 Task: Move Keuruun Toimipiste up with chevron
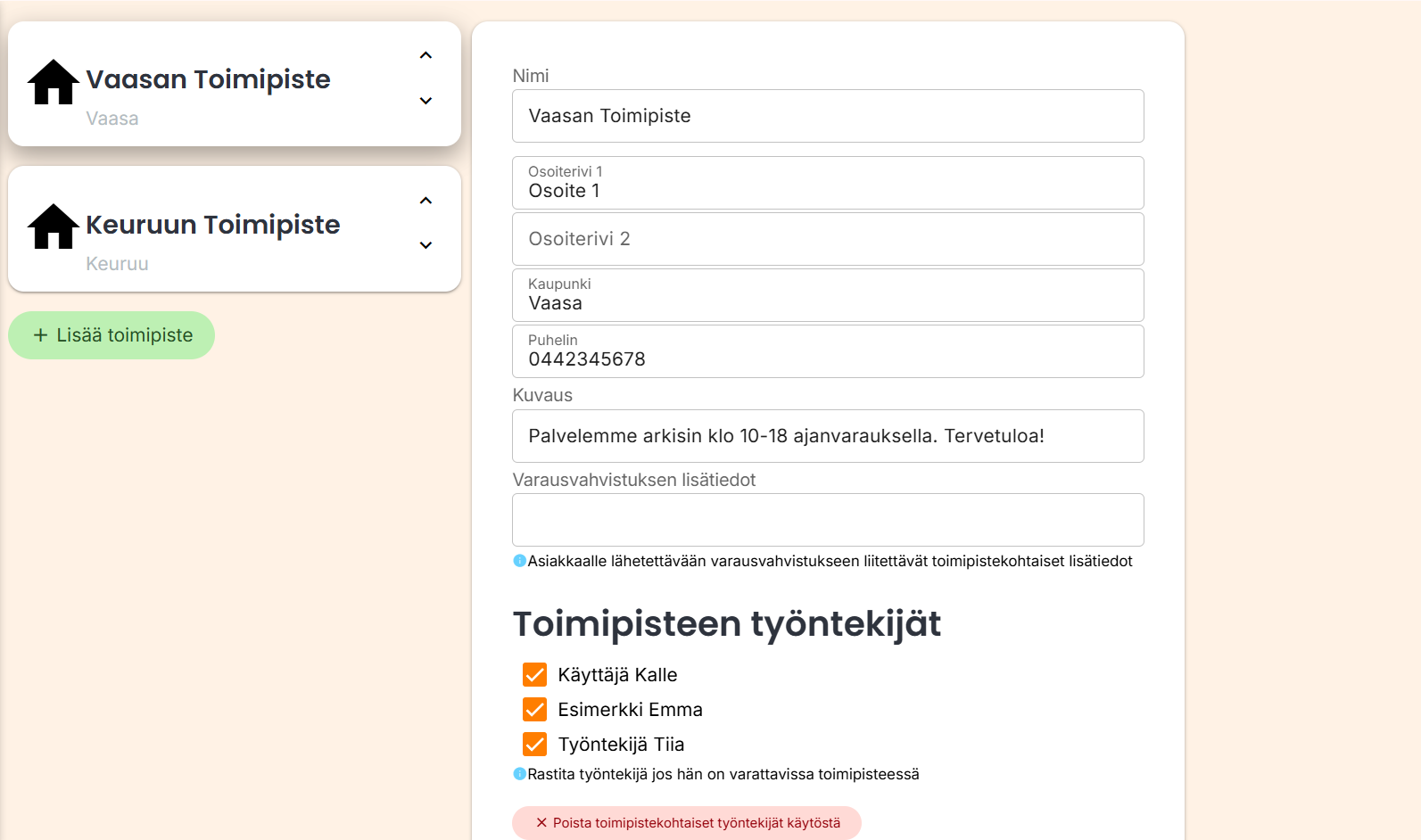tap(425, 201)
